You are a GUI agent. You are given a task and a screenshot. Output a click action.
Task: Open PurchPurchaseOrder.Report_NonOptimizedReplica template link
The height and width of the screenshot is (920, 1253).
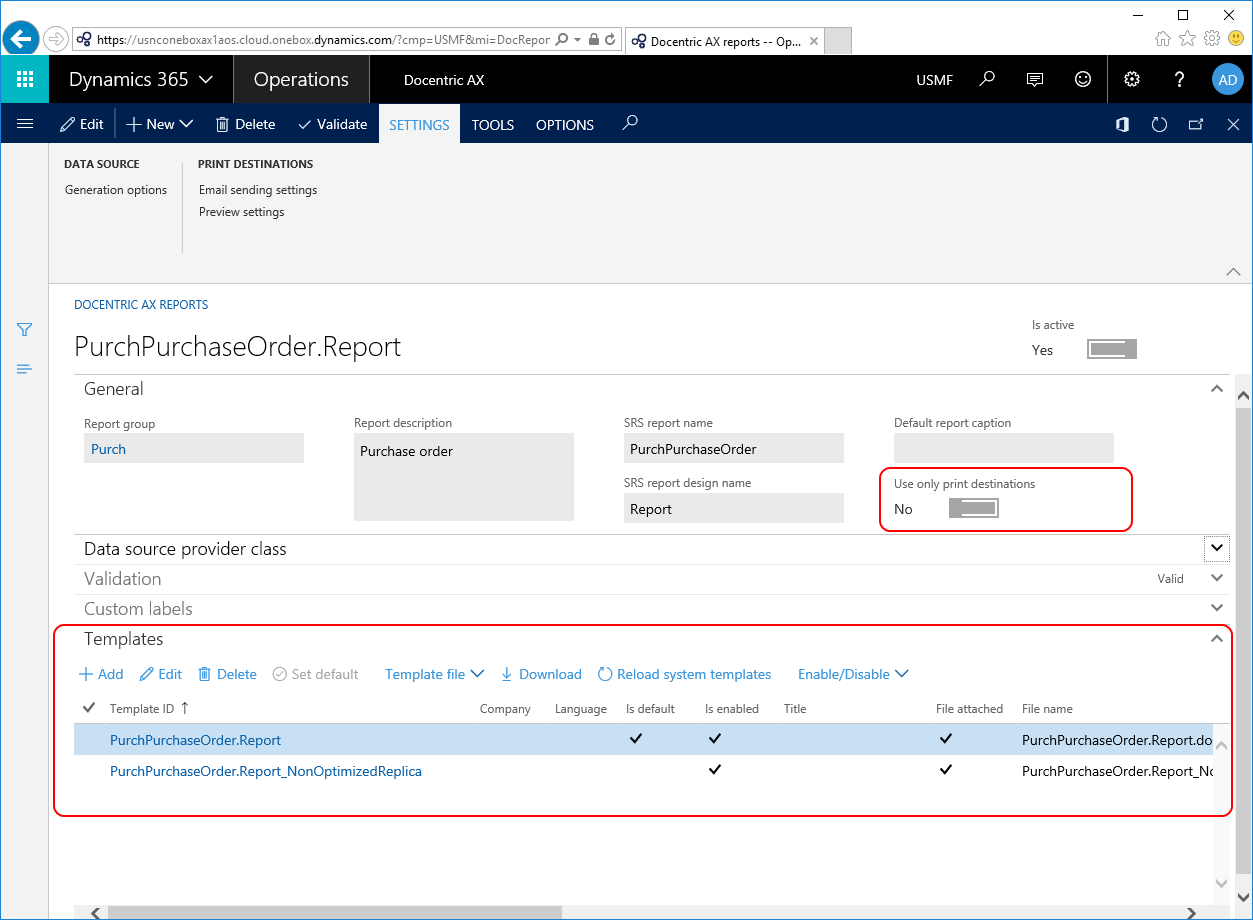tap(266, 771)
